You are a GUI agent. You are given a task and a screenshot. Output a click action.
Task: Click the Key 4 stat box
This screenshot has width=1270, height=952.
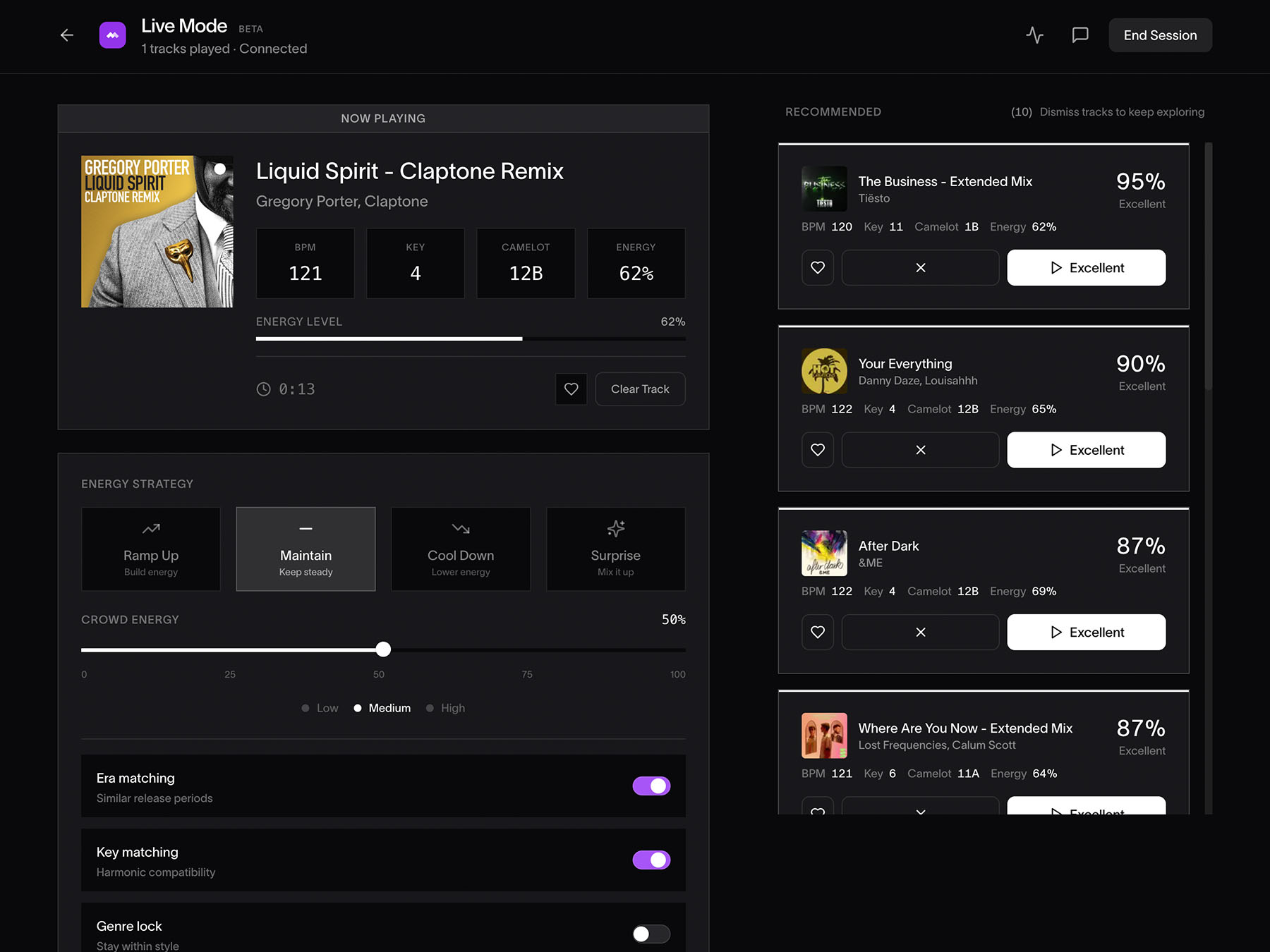(x=416, y=263)
